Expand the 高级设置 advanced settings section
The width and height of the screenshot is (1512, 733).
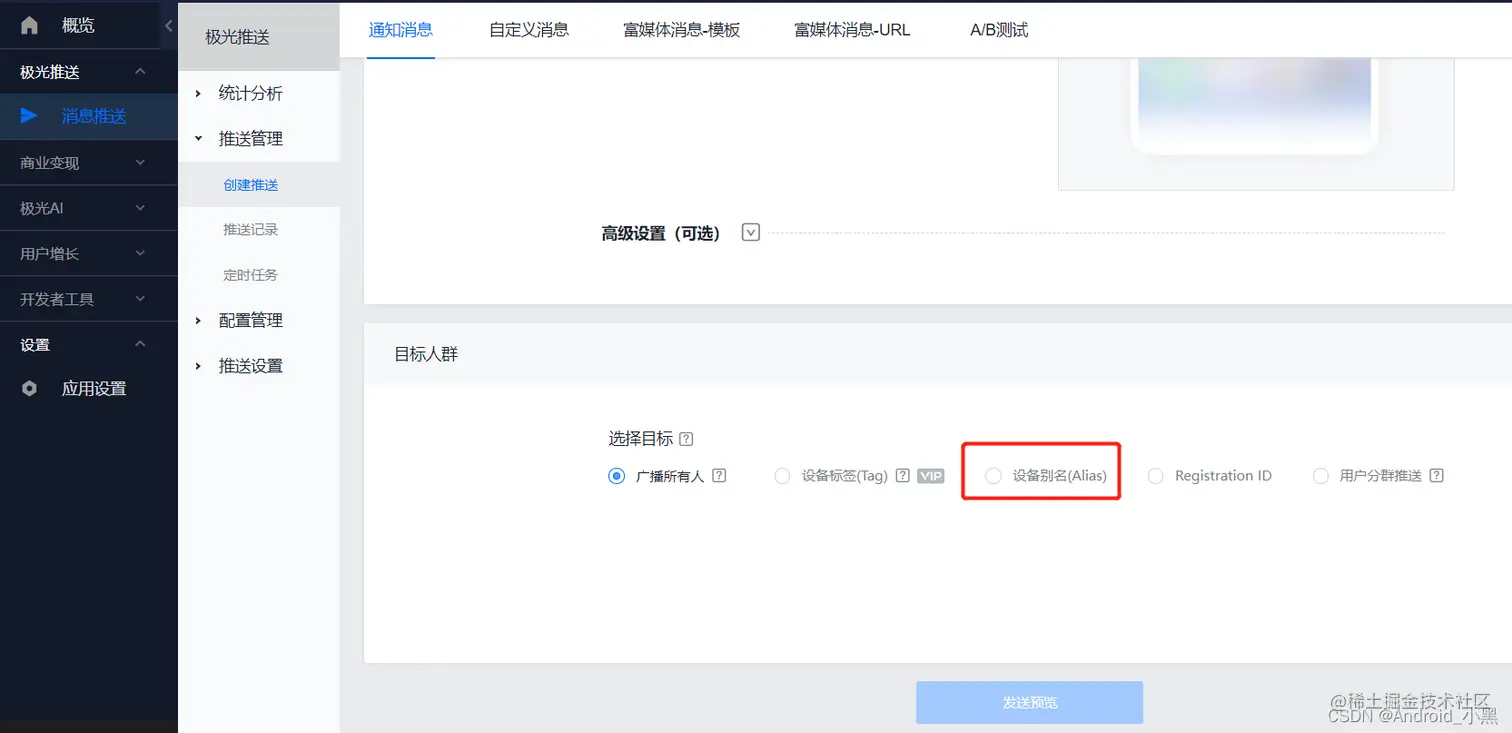[750, 231]
